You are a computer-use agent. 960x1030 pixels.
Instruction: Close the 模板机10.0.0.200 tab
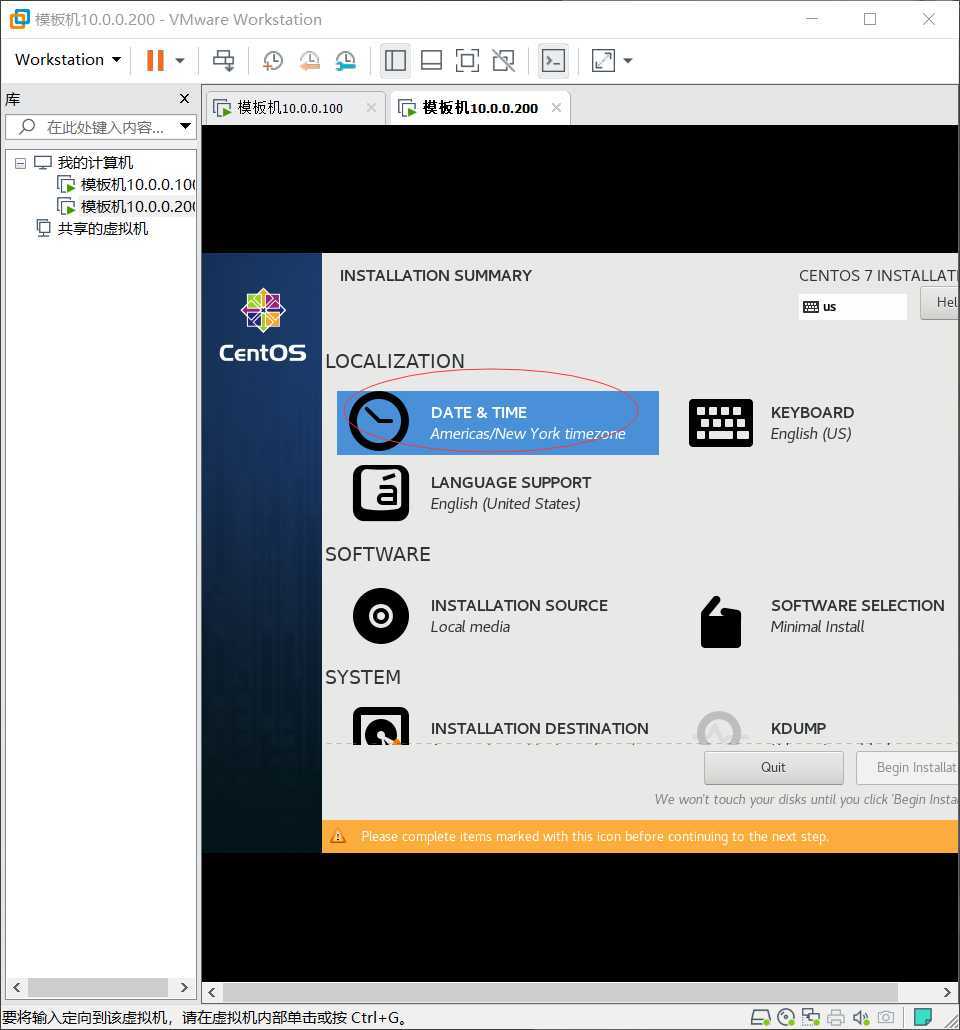(x=557, y=107)
